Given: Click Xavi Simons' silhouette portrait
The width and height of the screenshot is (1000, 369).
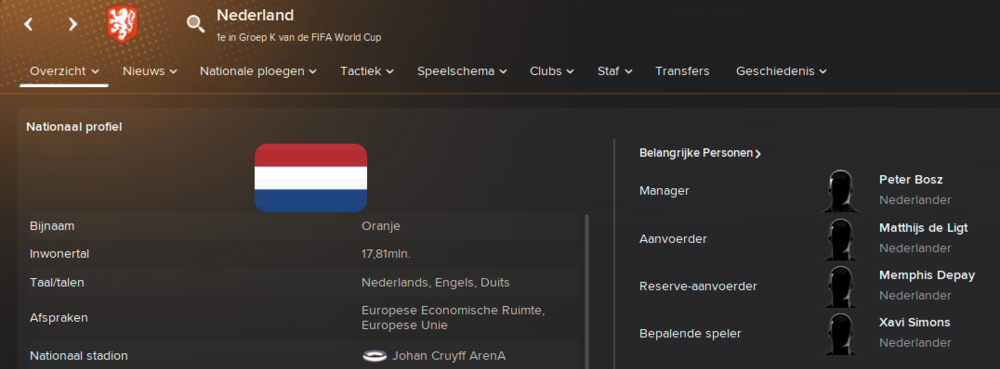Looking at the screenshot, I should [x=840, y=333].
